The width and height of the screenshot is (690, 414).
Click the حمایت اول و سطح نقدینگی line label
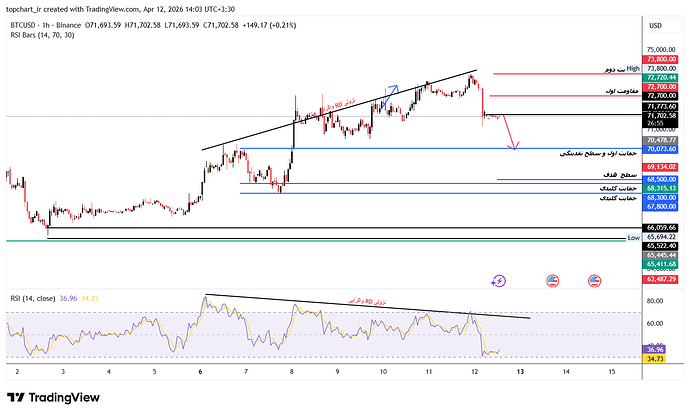(x=598, y=154)
